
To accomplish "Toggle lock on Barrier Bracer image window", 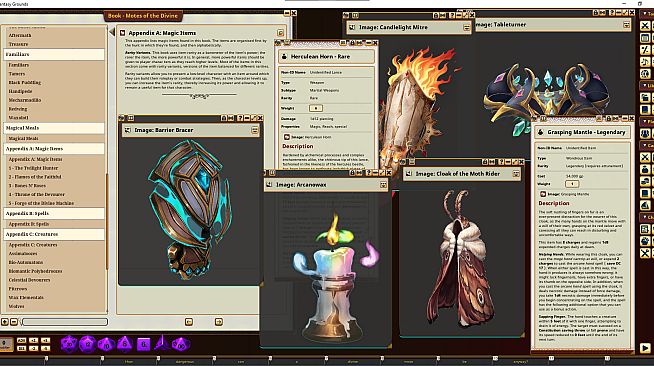I will 224,118.
